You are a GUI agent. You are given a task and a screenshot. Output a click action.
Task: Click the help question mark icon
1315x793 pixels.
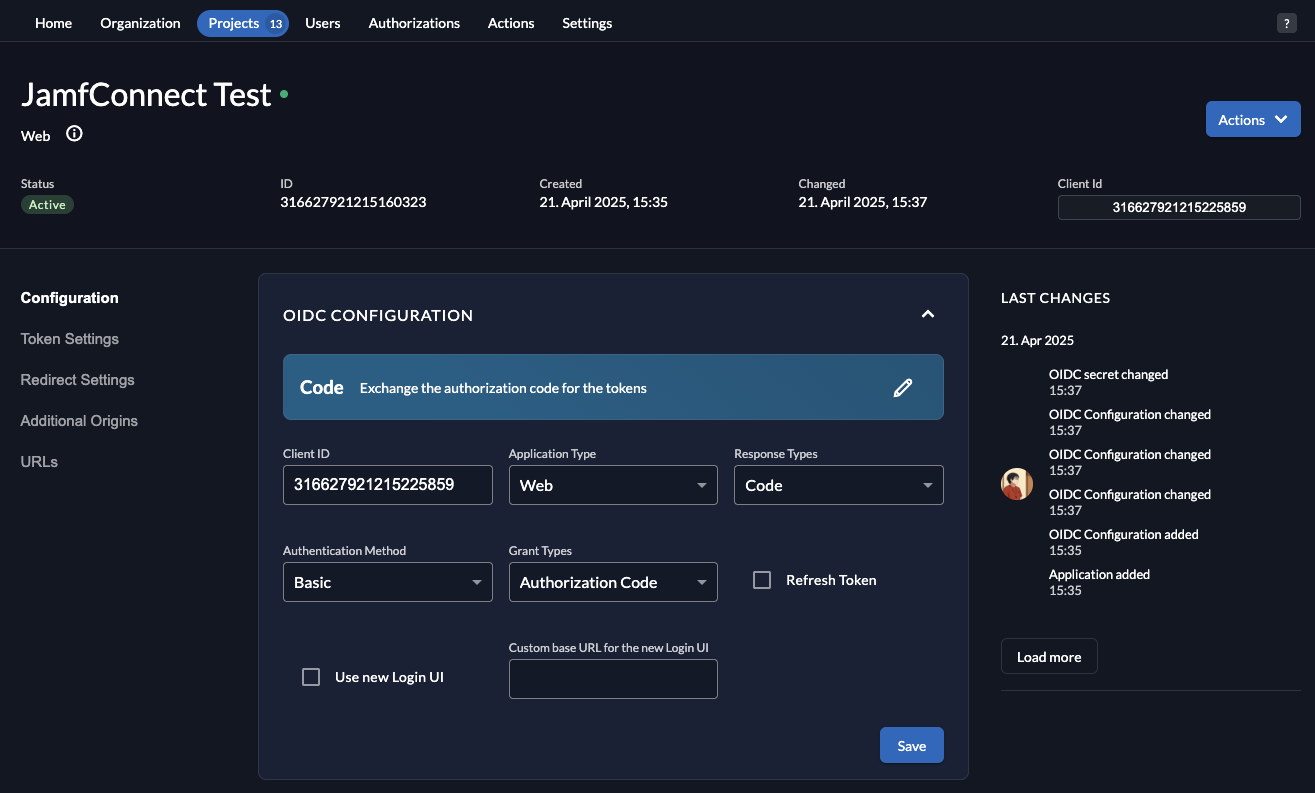1287,23
